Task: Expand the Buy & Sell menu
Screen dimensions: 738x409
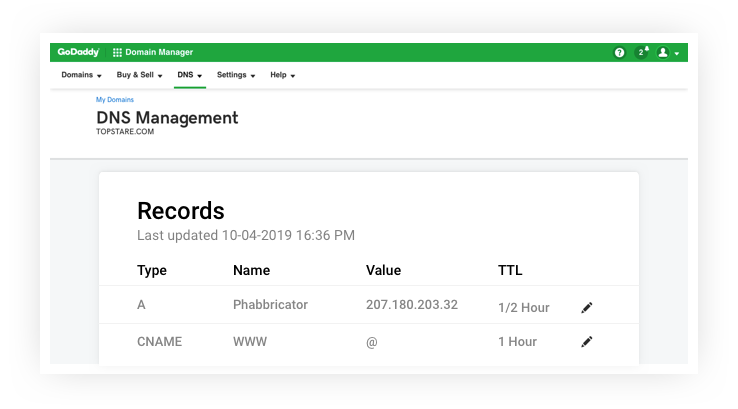Action: (x=139, y=75)
